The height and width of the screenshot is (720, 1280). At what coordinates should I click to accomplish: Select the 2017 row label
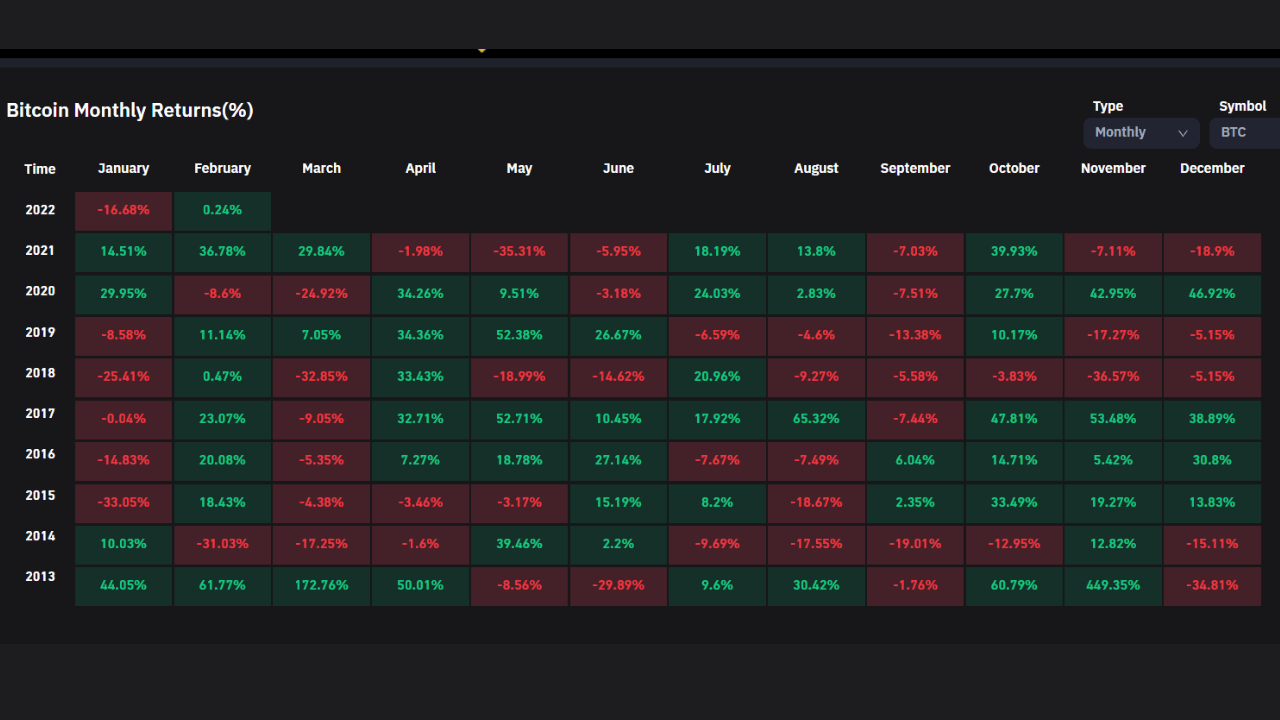click(x=40, y=413)
